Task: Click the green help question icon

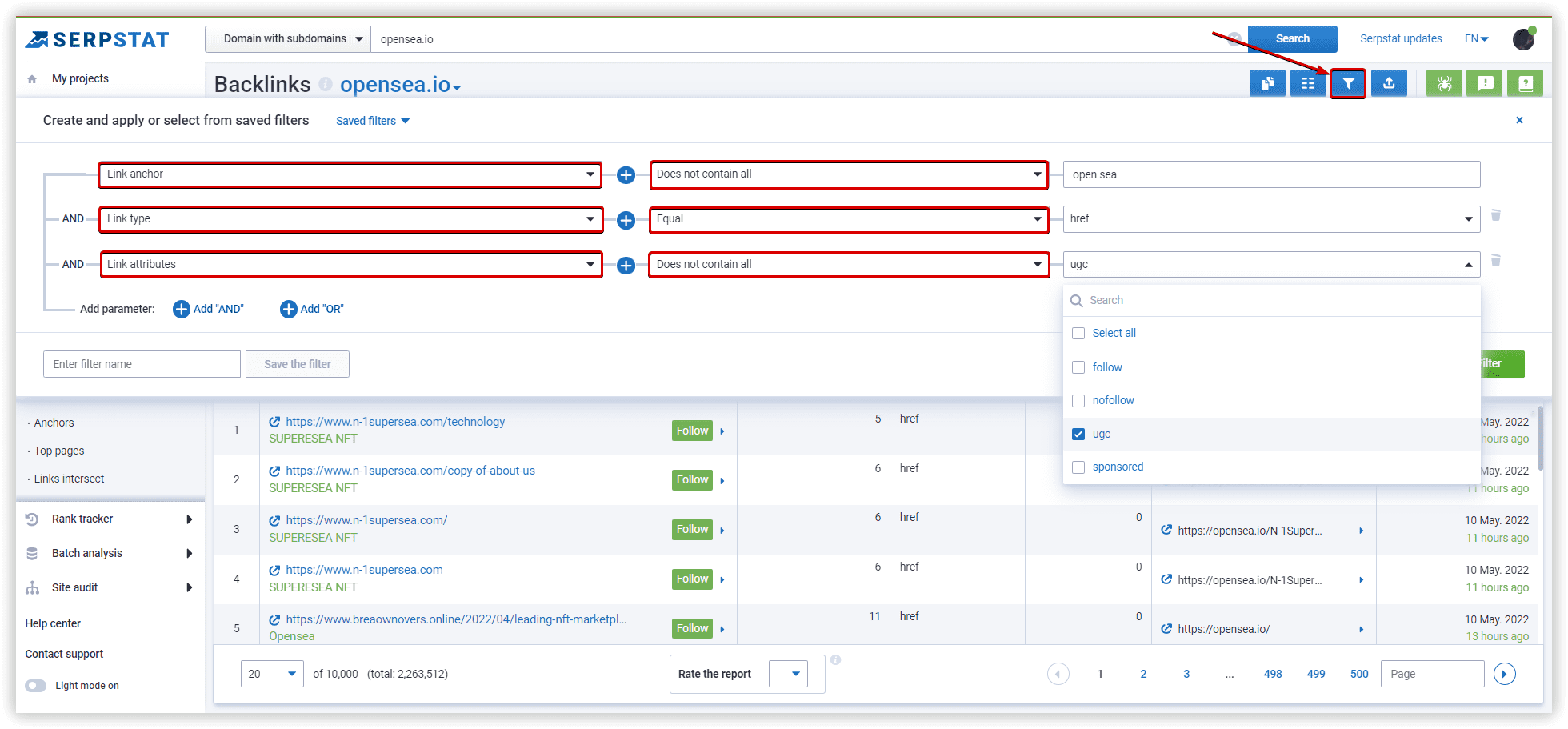Action: 1526,83
